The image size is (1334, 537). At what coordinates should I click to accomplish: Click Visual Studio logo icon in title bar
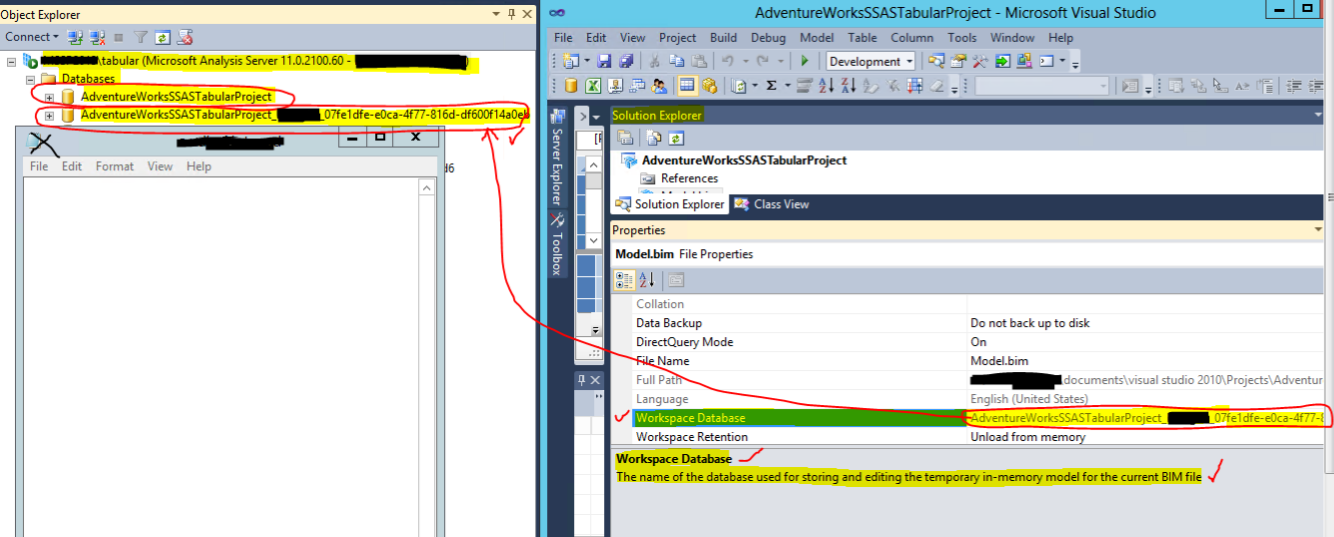(x=557, y=12)
